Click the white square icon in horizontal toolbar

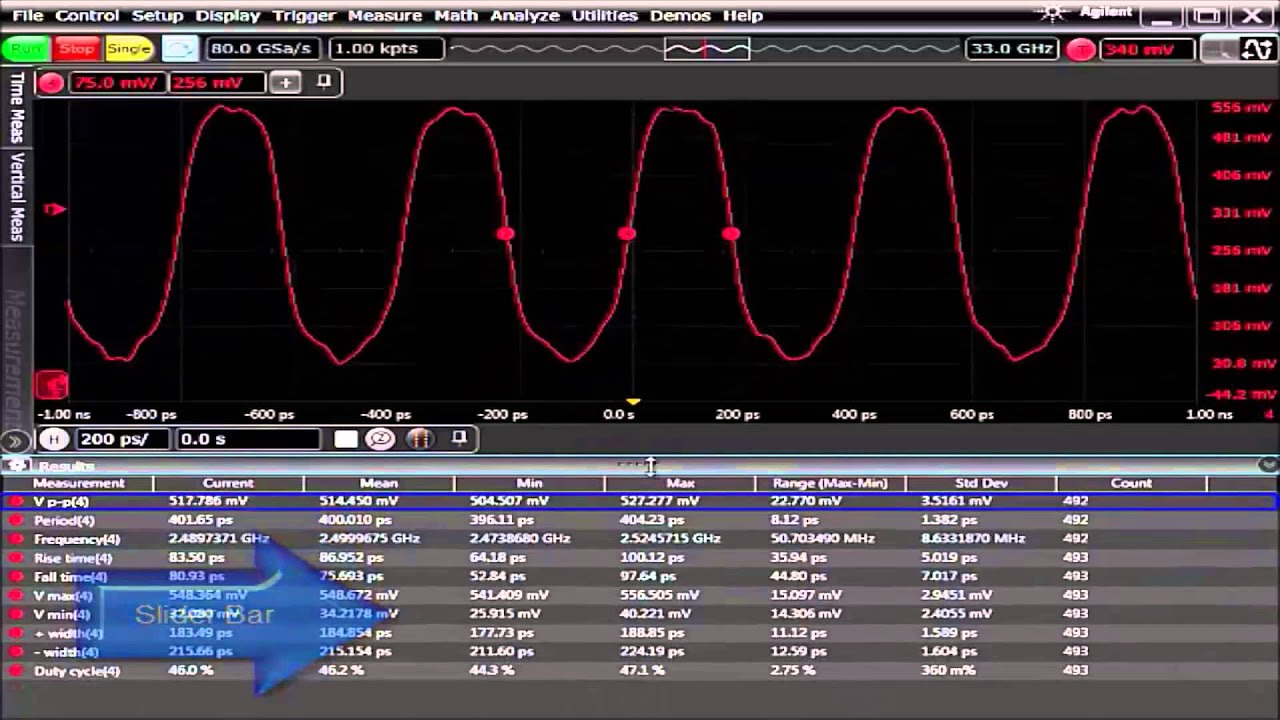point(346,439)
